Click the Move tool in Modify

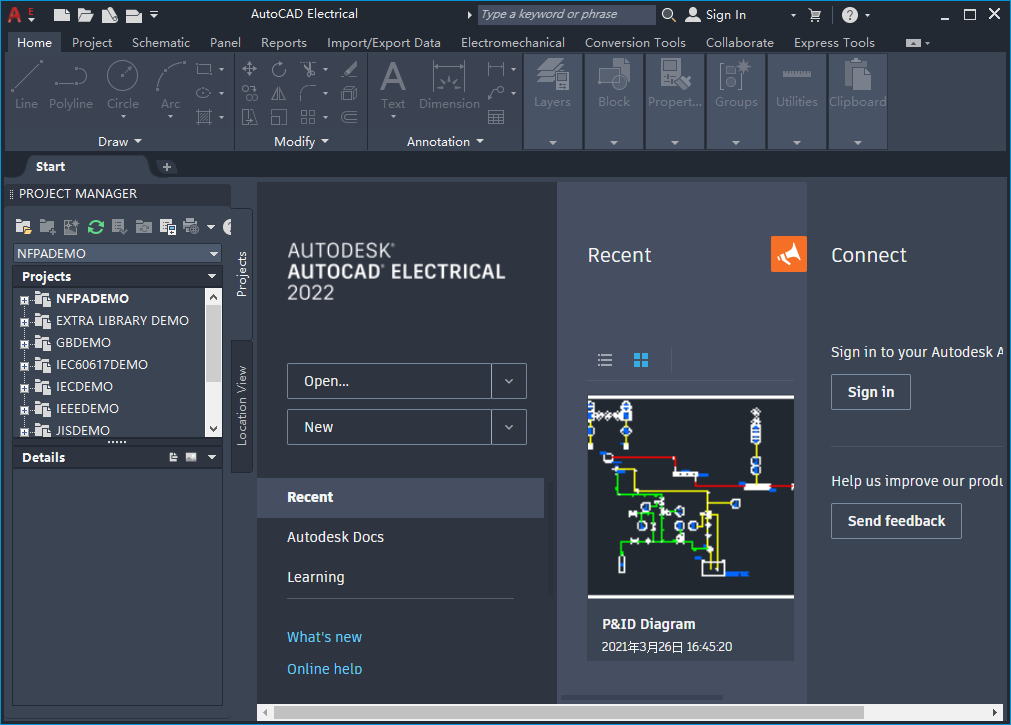(250, 69)
